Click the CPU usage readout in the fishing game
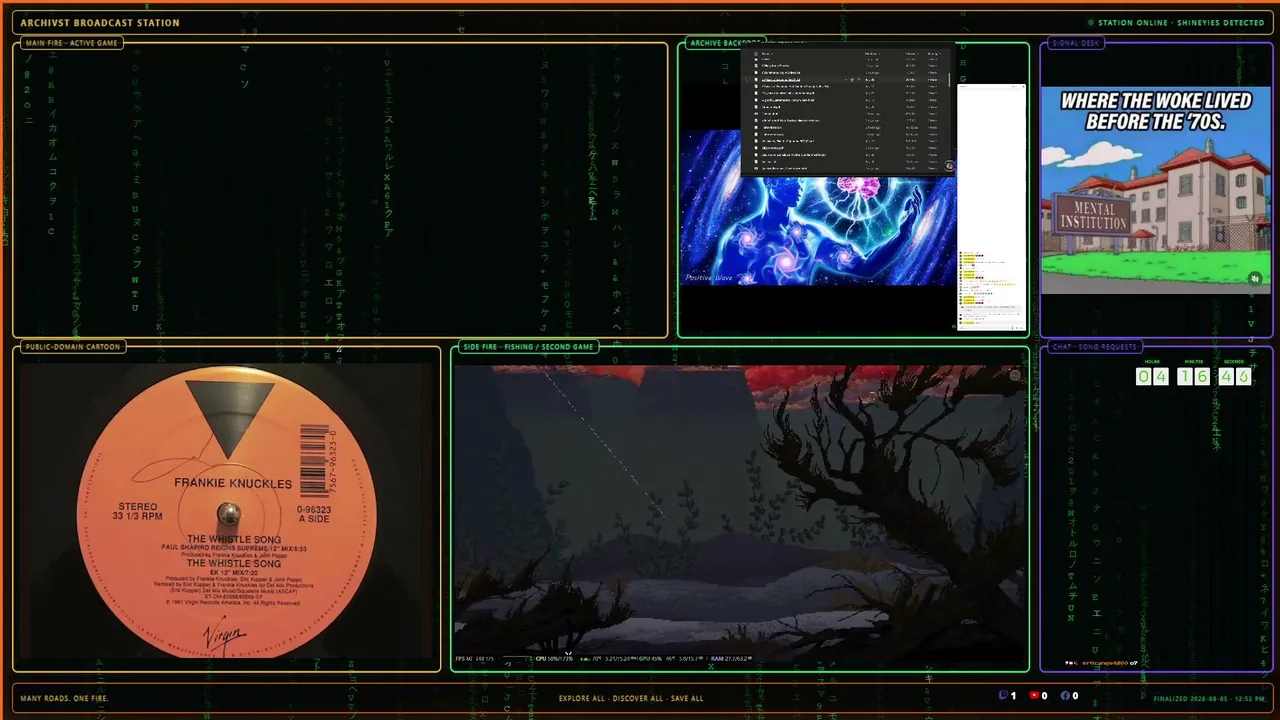 pos(555,659)
